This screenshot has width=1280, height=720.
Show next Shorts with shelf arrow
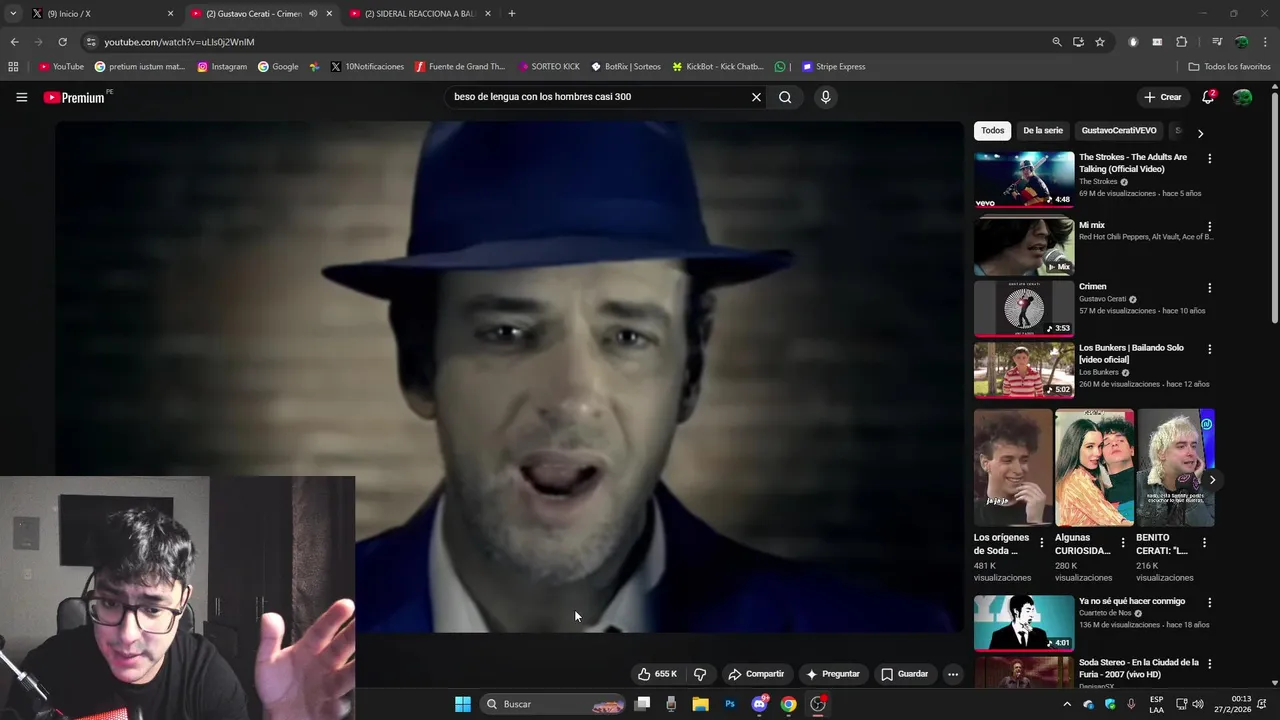click(x=1212, y=480)
